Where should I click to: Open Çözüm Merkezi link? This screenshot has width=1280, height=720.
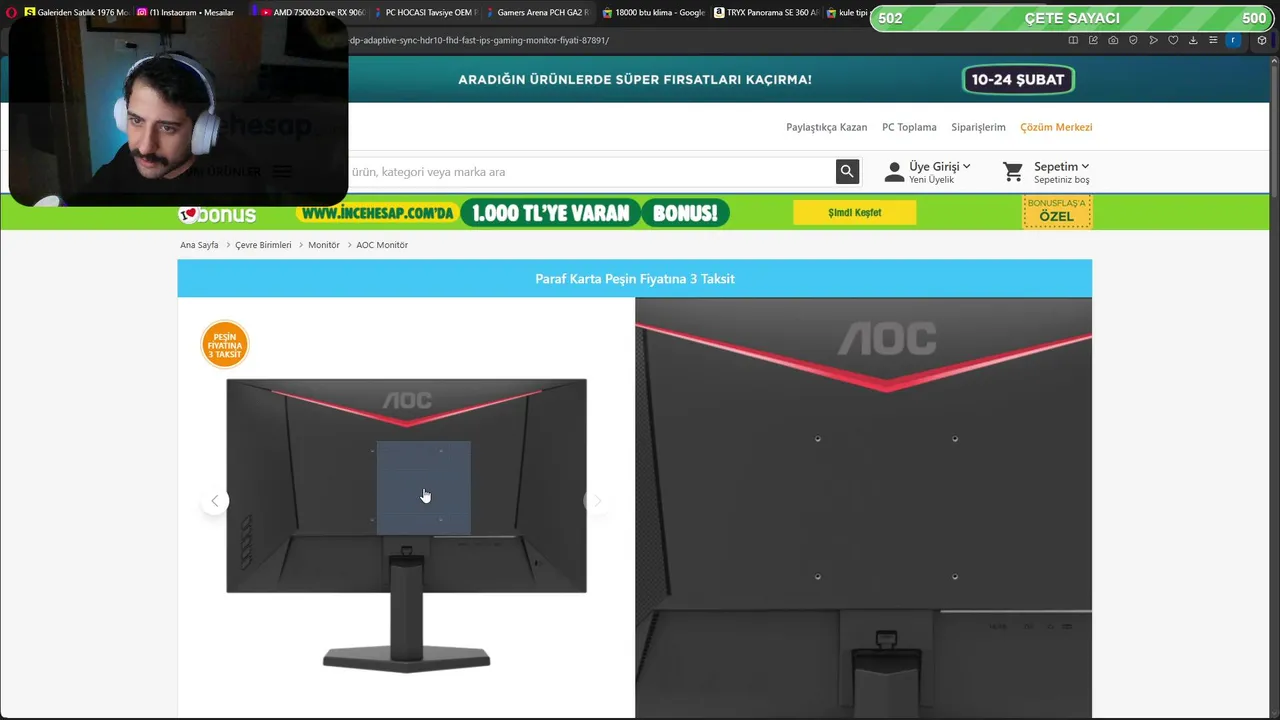click(1056, 127)
